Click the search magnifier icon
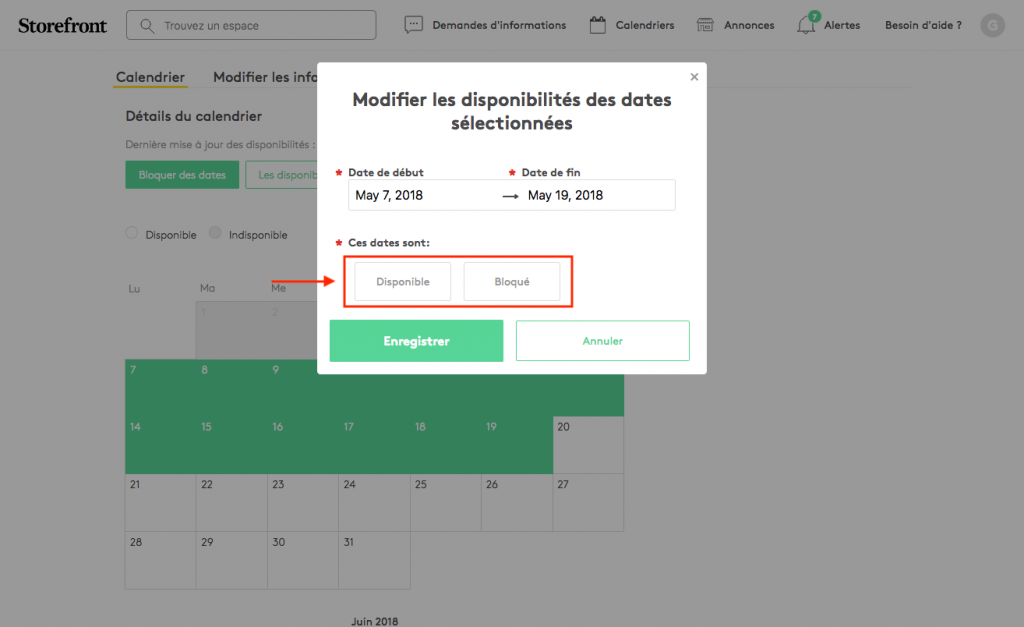Screen dimensions: 1024x627 (x=148, y=25)
